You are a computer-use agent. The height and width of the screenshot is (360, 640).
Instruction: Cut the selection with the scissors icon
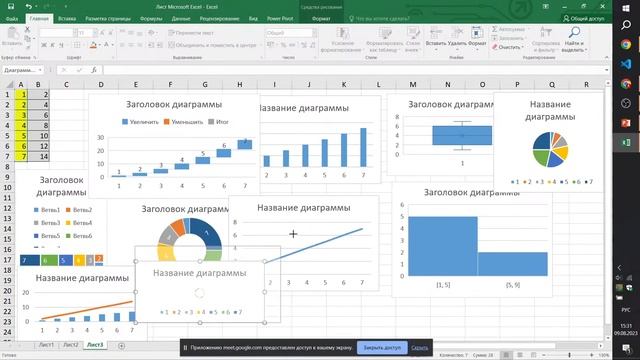click(x=27, y=29)
